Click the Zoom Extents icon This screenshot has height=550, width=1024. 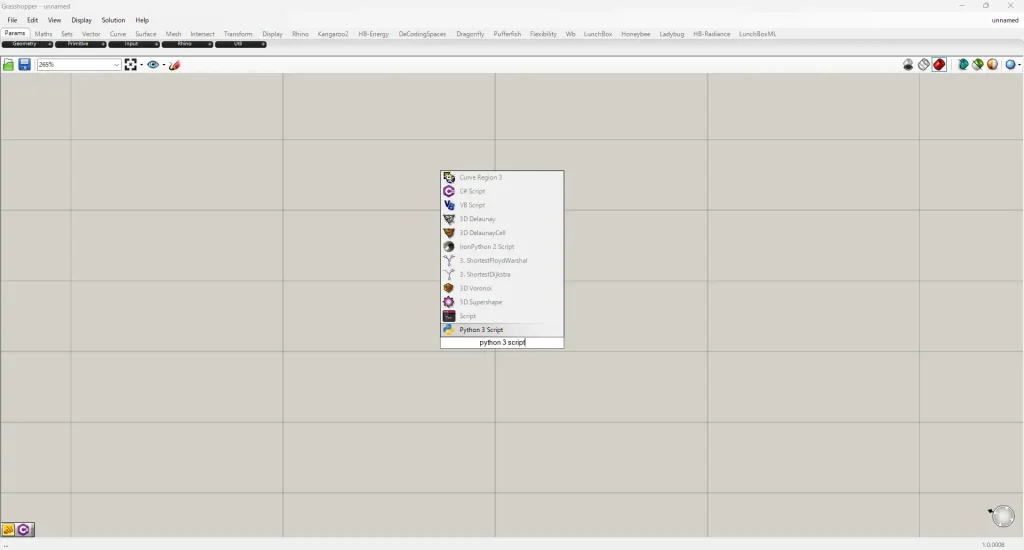[131, 65]
